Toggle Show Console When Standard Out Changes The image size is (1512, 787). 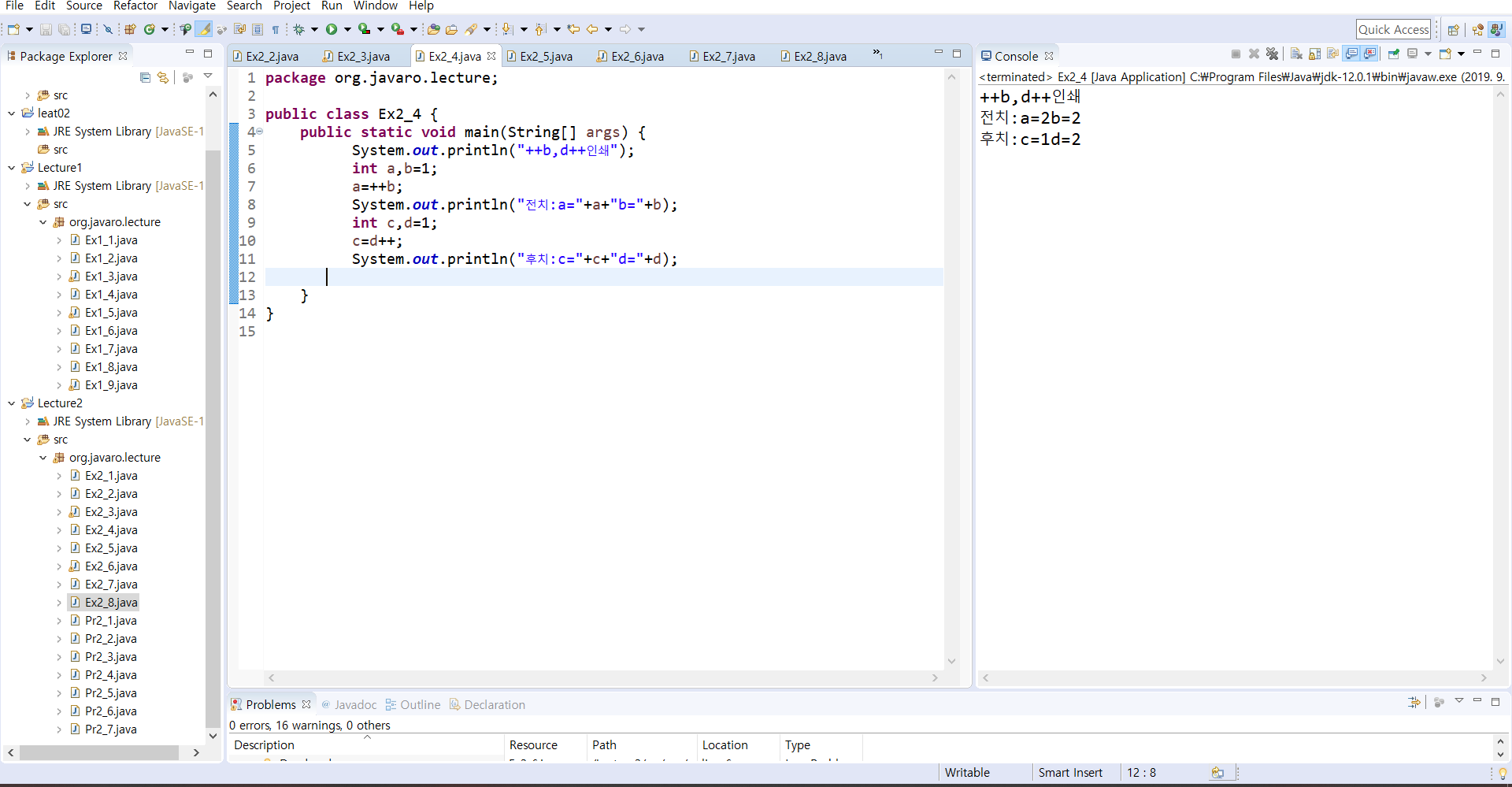[1351, 54]
